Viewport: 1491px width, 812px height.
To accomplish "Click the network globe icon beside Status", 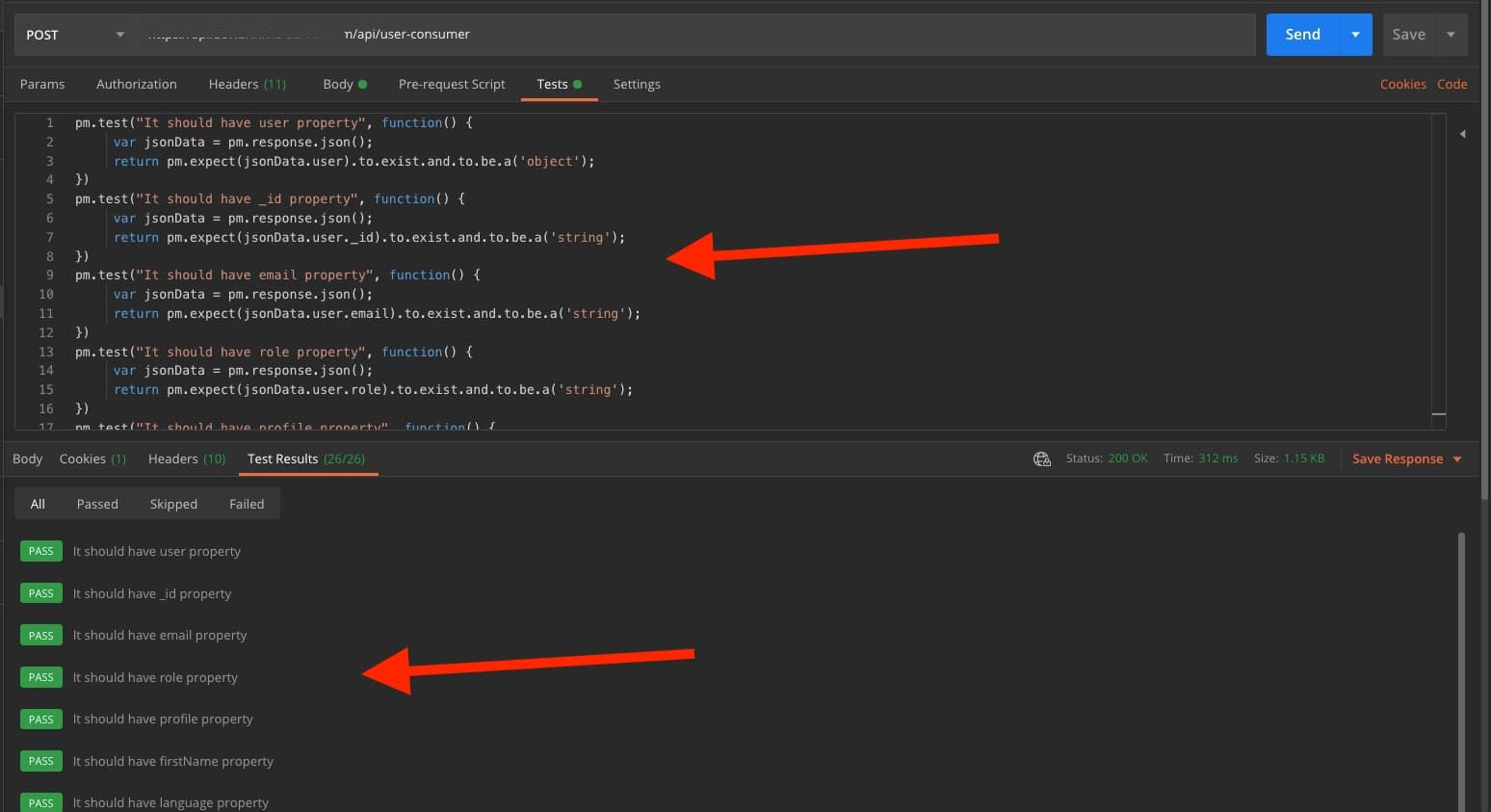I will coord(1041,459).
